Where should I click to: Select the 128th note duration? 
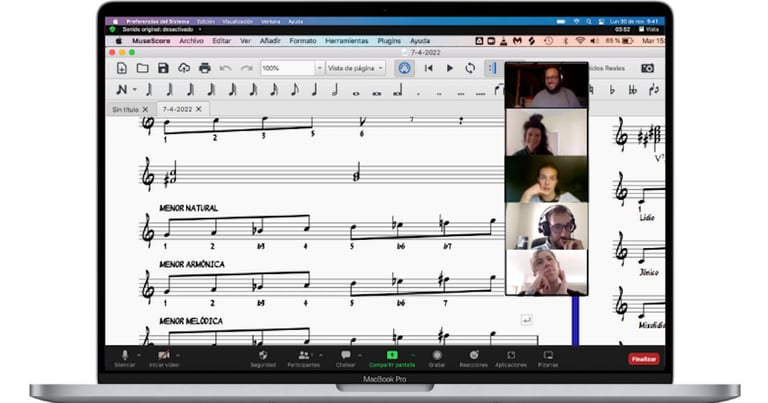tap(212, 89)
